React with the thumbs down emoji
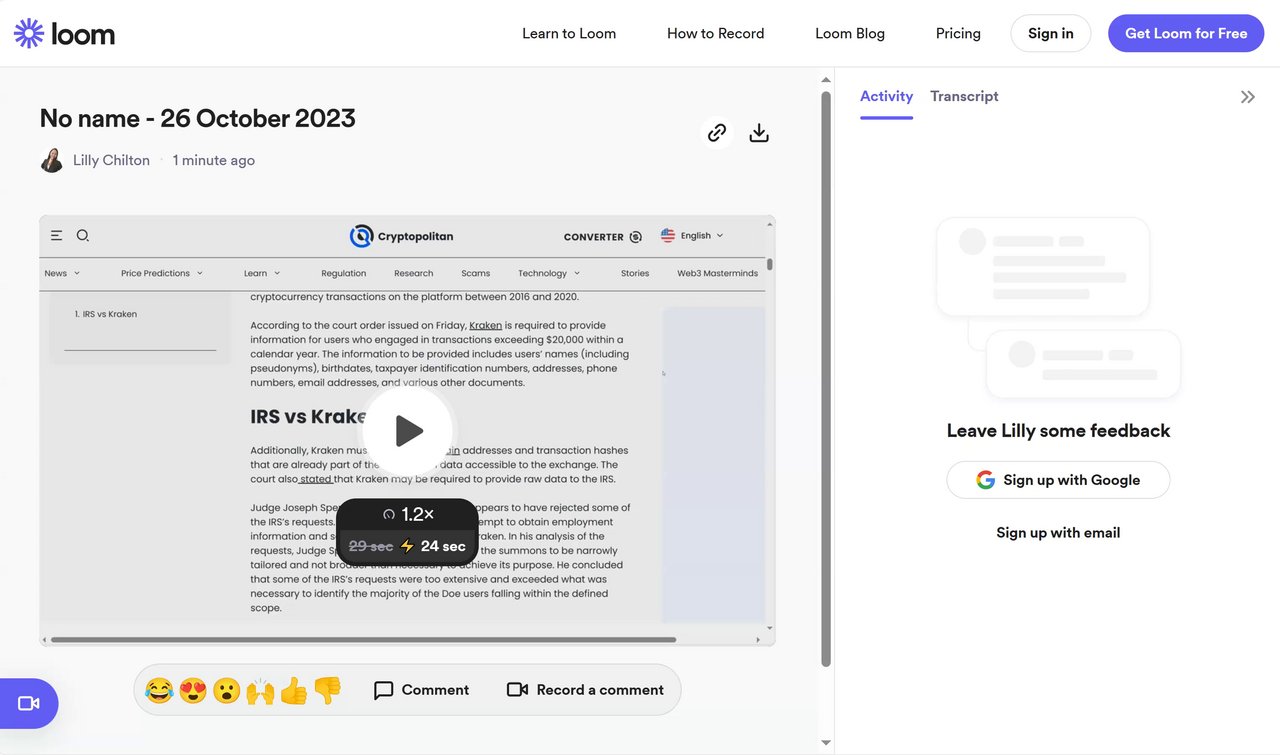 [327, 690]
